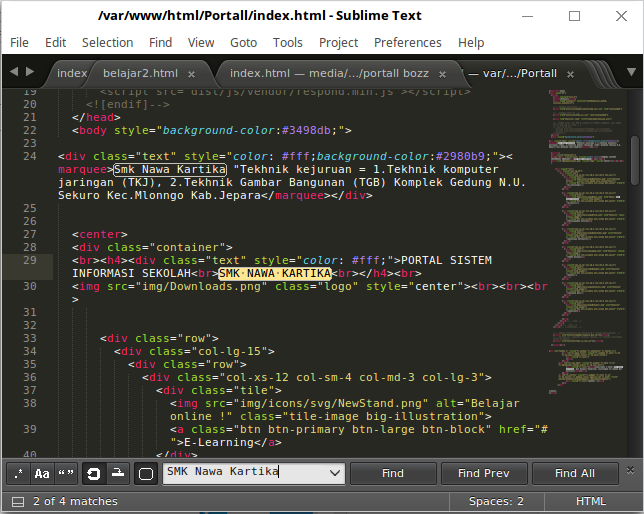Open the Help menu
Screen dimensions: 644x514
point(471,43)
